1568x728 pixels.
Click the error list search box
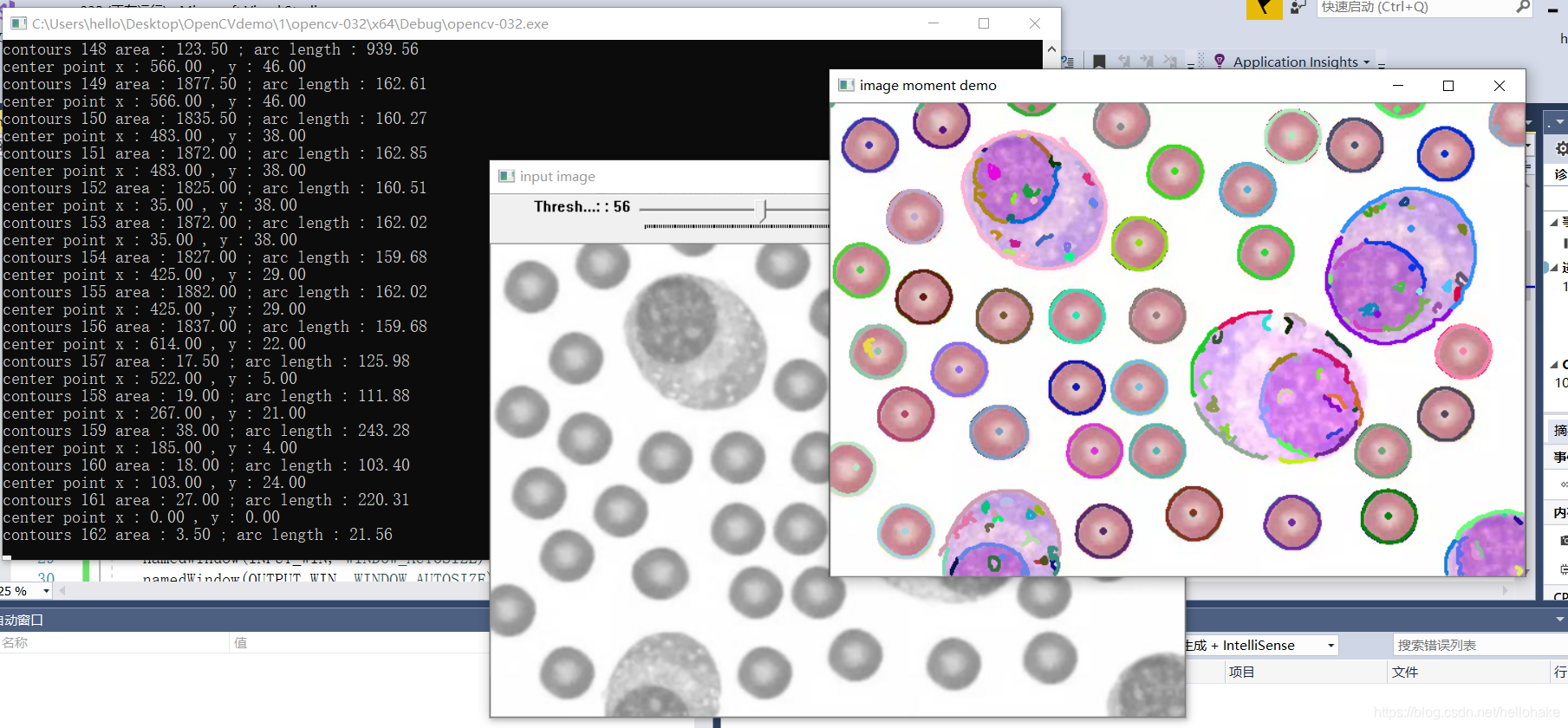coord(1480,645)
